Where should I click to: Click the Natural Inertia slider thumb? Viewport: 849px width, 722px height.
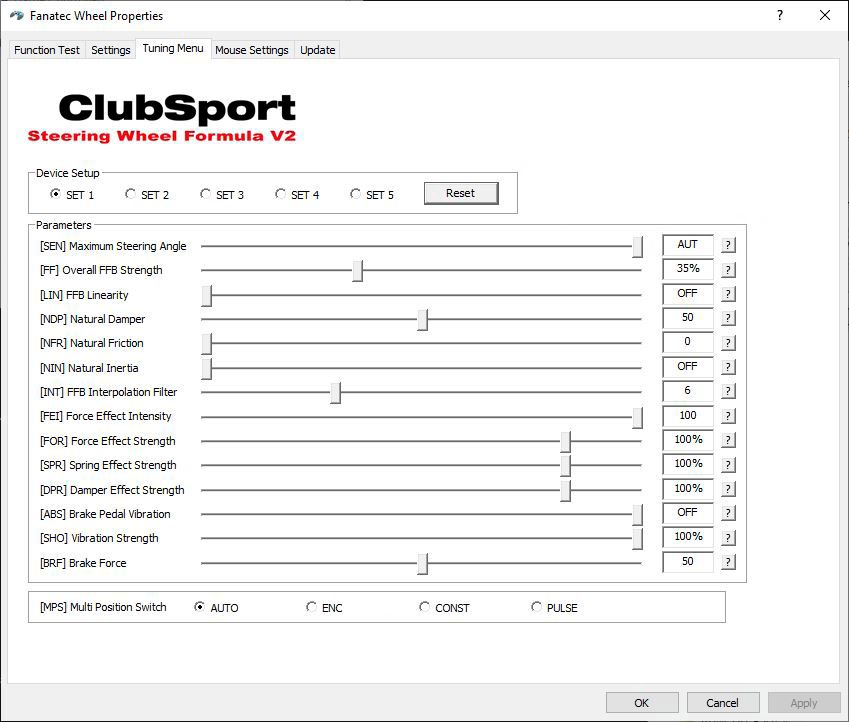[206, 368]
